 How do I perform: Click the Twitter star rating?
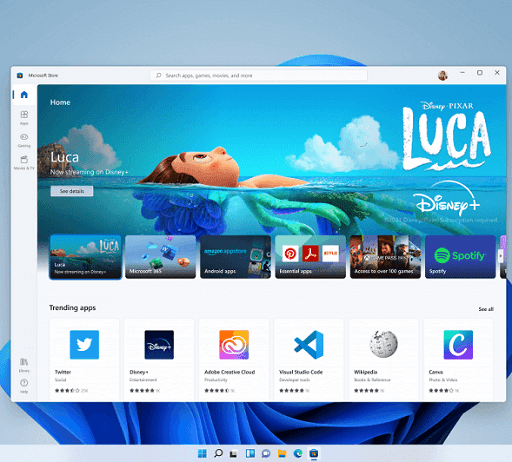[x=67, y=390]
